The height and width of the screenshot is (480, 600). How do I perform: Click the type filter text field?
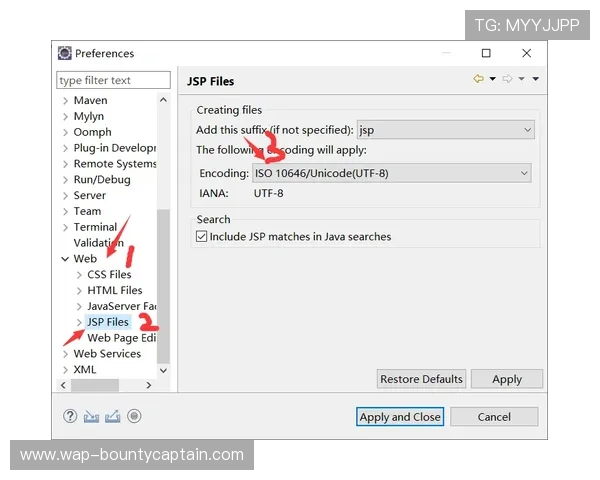(x=113, y=80)
